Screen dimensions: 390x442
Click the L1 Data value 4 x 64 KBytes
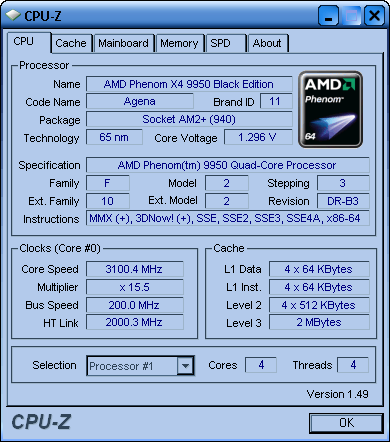coord(319,269)
